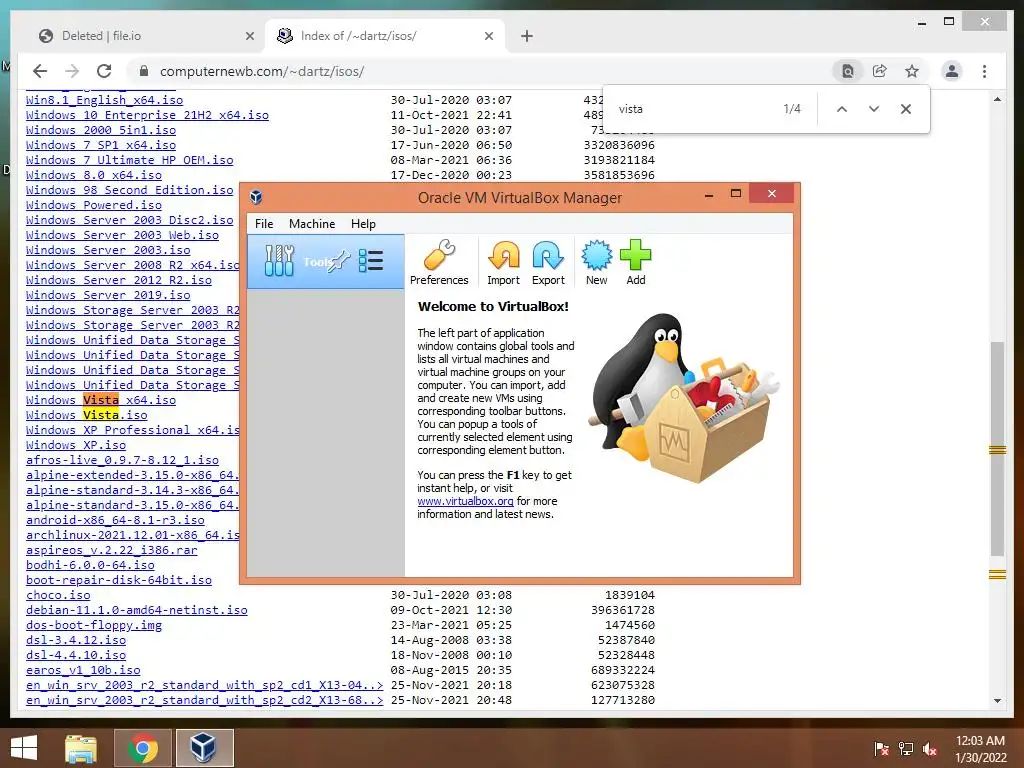
Task: Select the Index of /~dartz/isos/ tab
Action: click(385, 36)
